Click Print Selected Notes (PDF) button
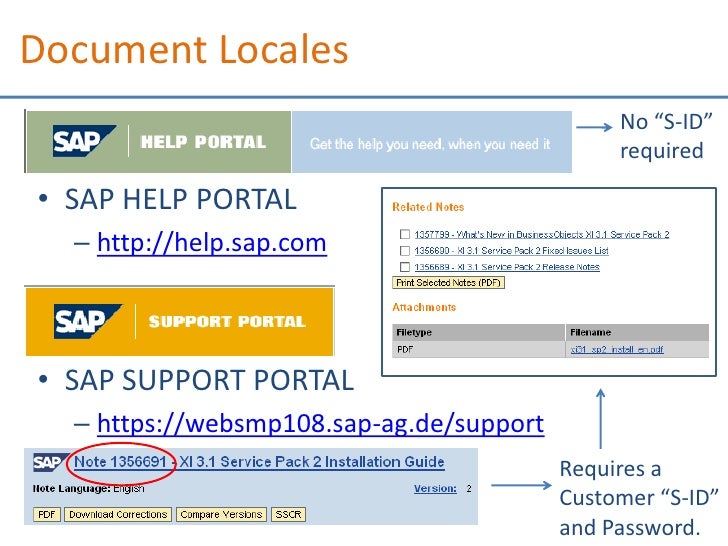Image resolution: width=728 pixels, height=546 pixels. pos(448,282)
